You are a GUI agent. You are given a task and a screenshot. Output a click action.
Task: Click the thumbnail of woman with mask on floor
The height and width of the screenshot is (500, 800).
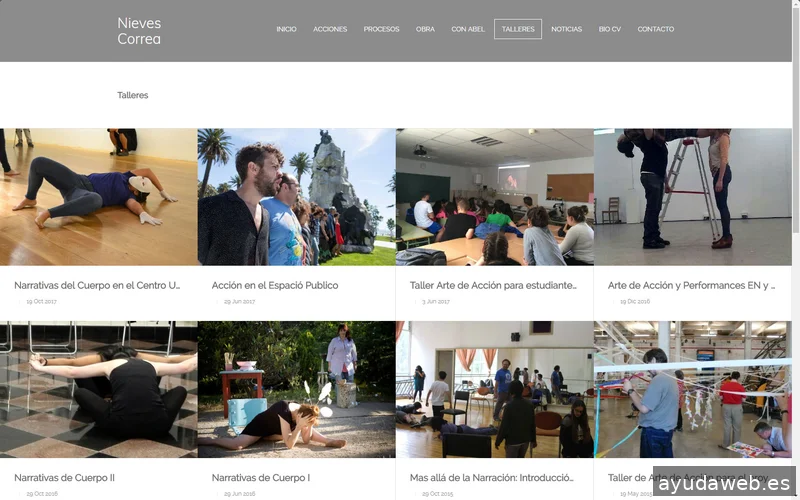click(98, 197)
